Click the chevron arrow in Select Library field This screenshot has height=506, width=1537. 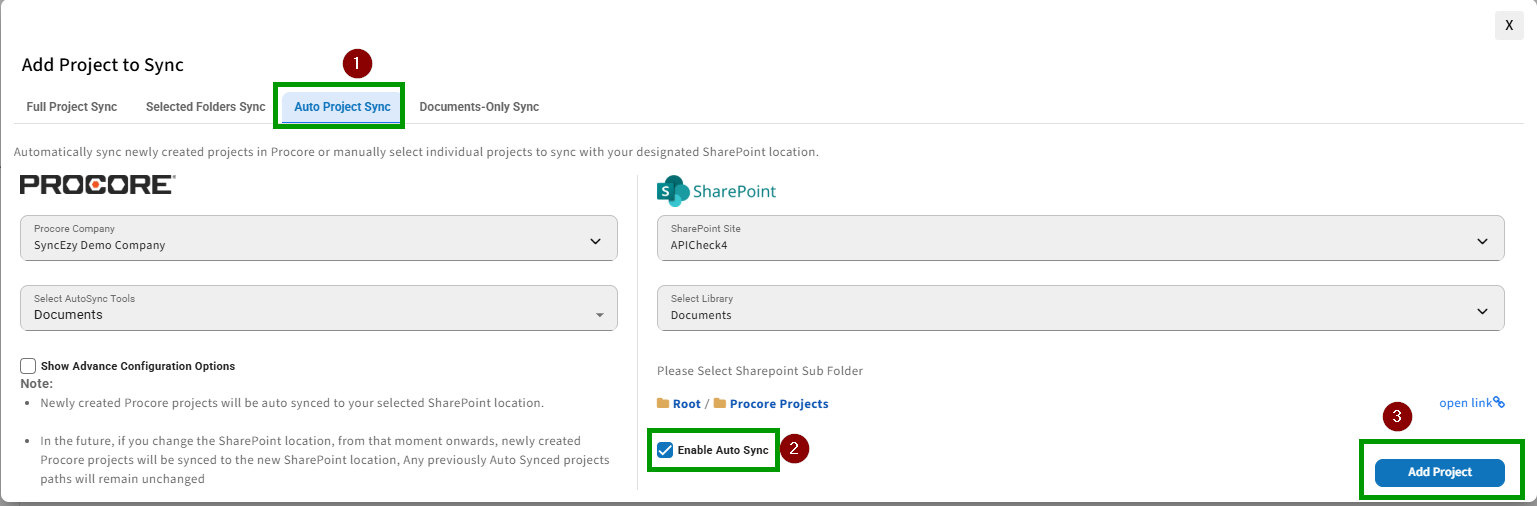[1483, 311]
